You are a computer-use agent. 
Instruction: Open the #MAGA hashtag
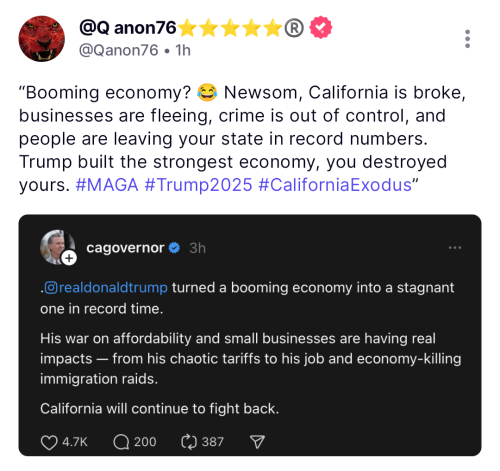pos(107,185)
